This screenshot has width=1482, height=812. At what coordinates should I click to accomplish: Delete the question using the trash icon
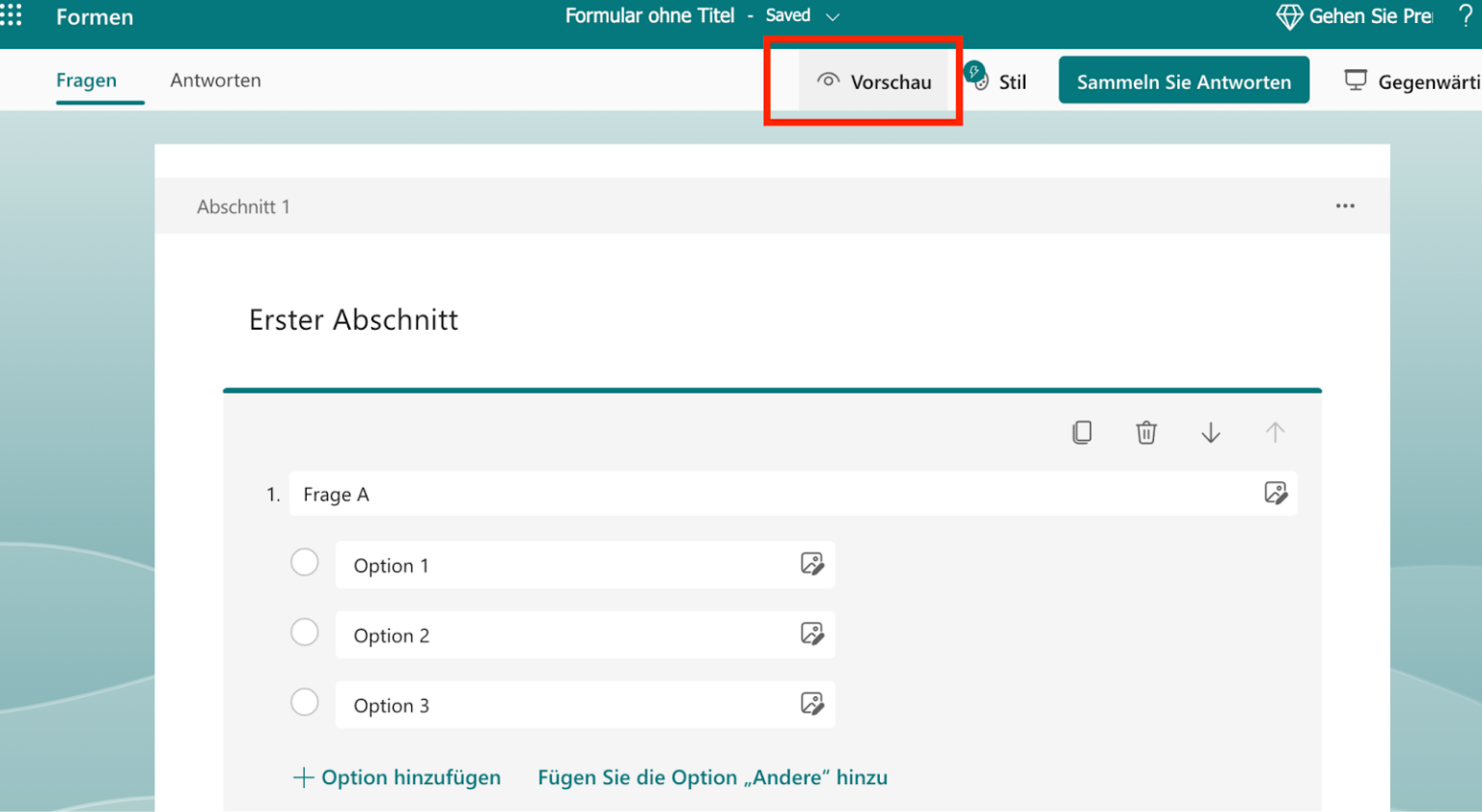pos(1146,432)
